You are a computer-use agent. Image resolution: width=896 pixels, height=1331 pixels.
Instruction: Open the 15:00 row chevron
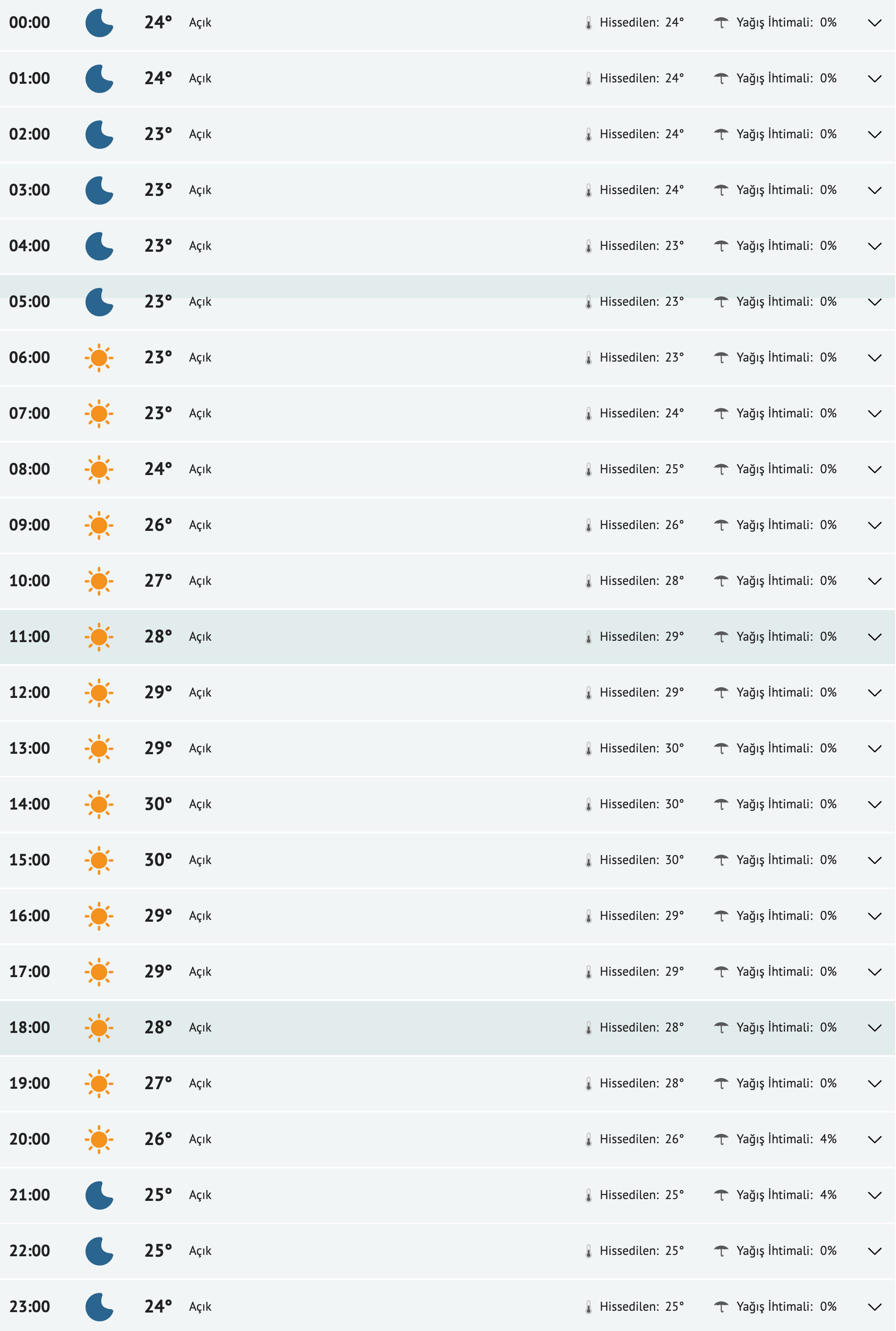click(874, 860)
